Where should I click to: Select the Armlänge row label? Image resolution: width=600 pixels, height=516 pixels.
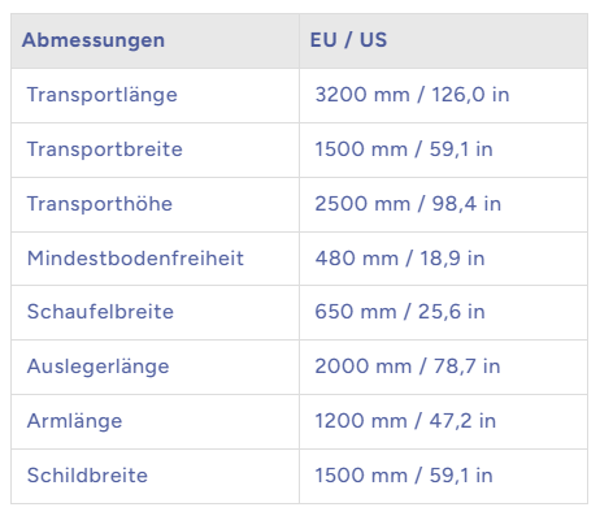(x=74, y=421)
